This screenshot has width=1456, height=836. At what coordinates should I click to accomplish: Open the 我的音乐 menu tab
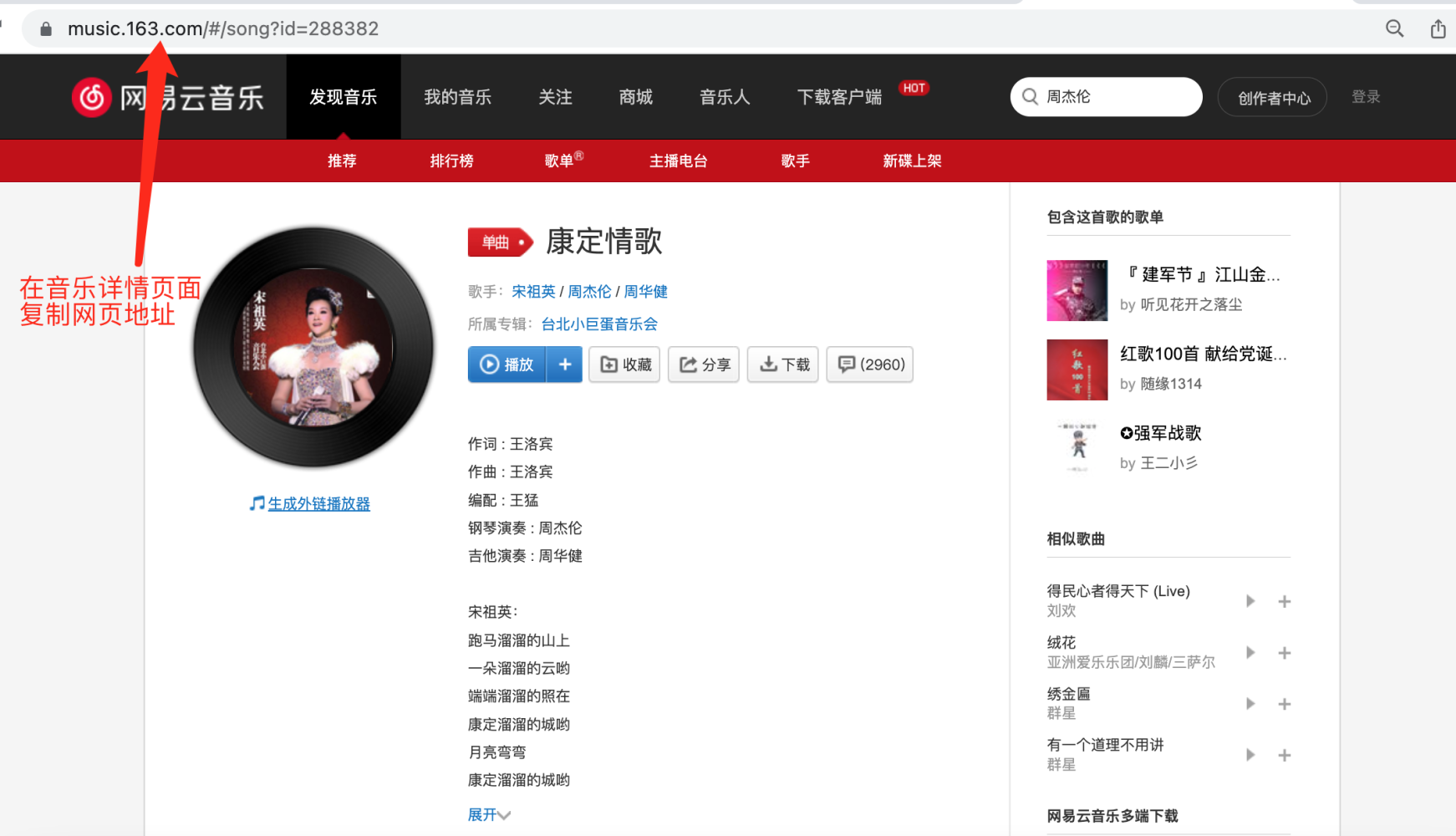tap(457, 97)
